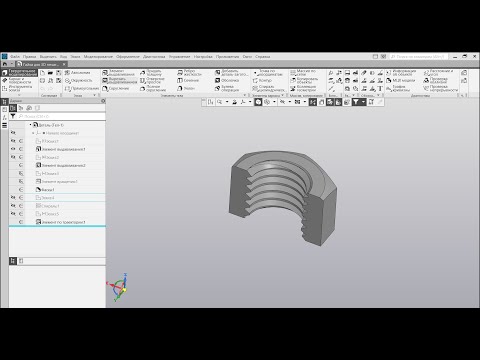Select the Прямоугольник sketch tool

[82, 89]
